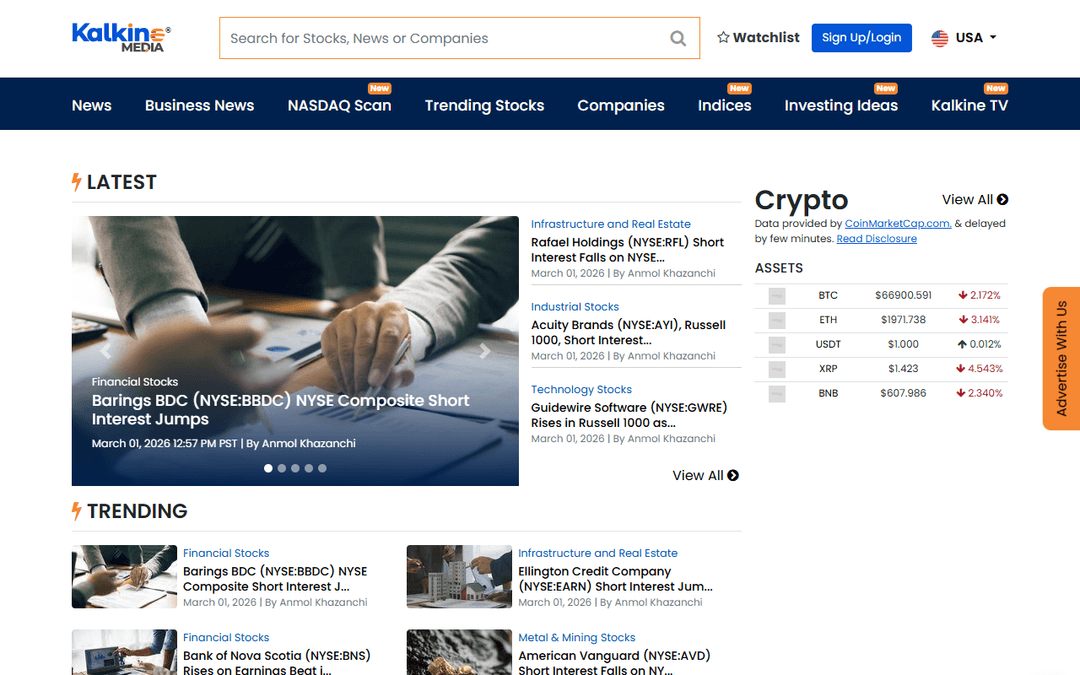This screenshot has height=675, width=1080.
Task: Click Barings BDC trending thumbnail
Action: click(x=124, y=577)
